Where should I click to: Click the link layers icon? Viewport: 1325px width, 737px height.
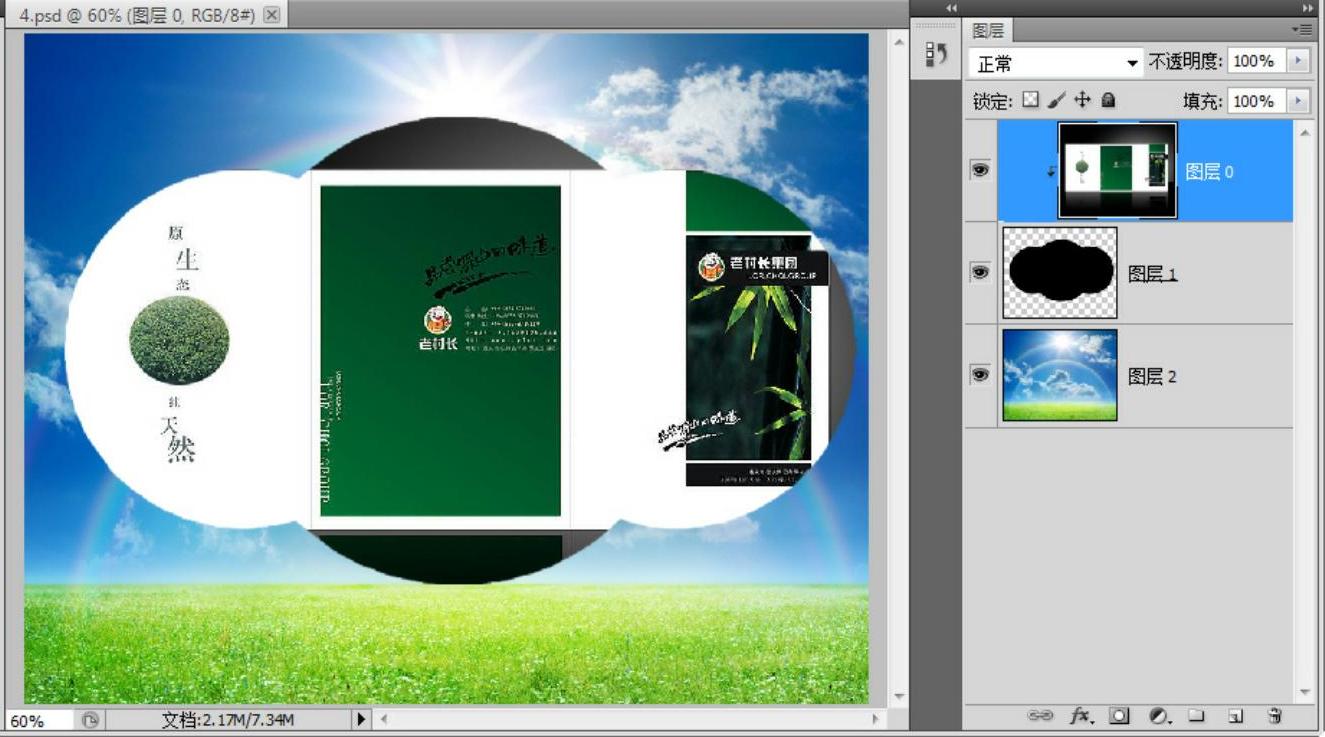[x=1041, y=716]
